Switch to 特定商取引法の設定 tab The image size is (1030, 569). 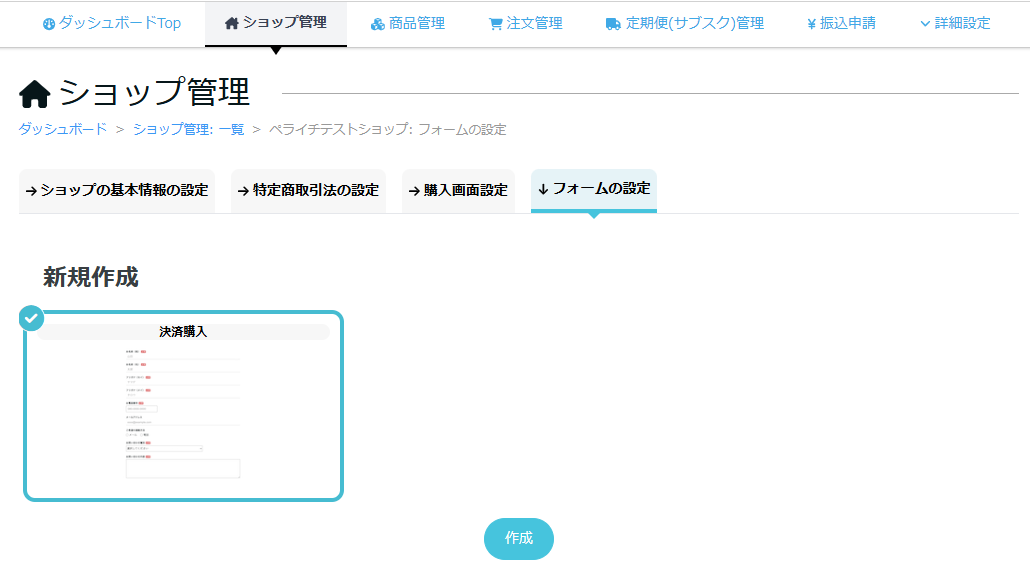[308, 191]
